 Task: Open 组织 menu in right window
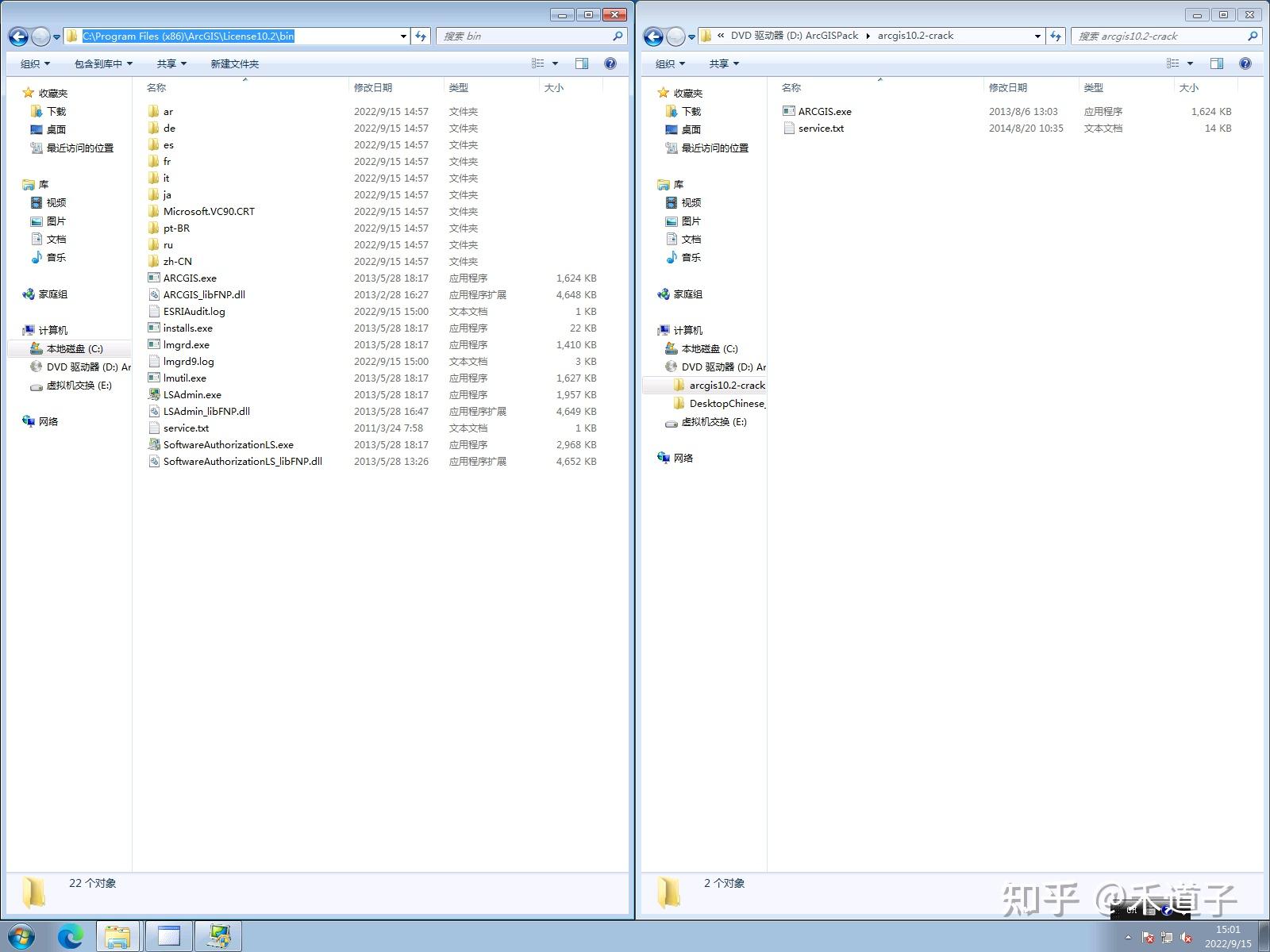[670, 63]
